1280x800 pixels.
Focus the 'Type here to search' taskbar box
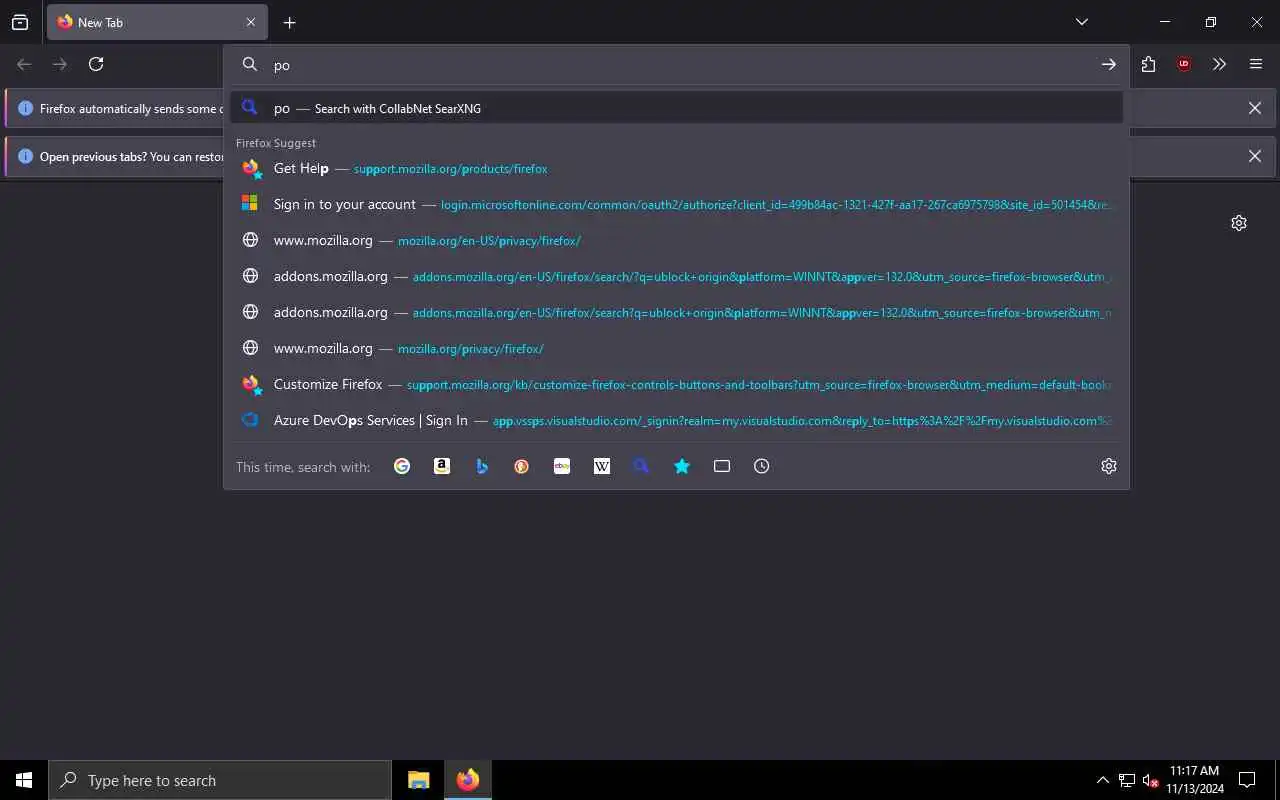tap(220, 780)
